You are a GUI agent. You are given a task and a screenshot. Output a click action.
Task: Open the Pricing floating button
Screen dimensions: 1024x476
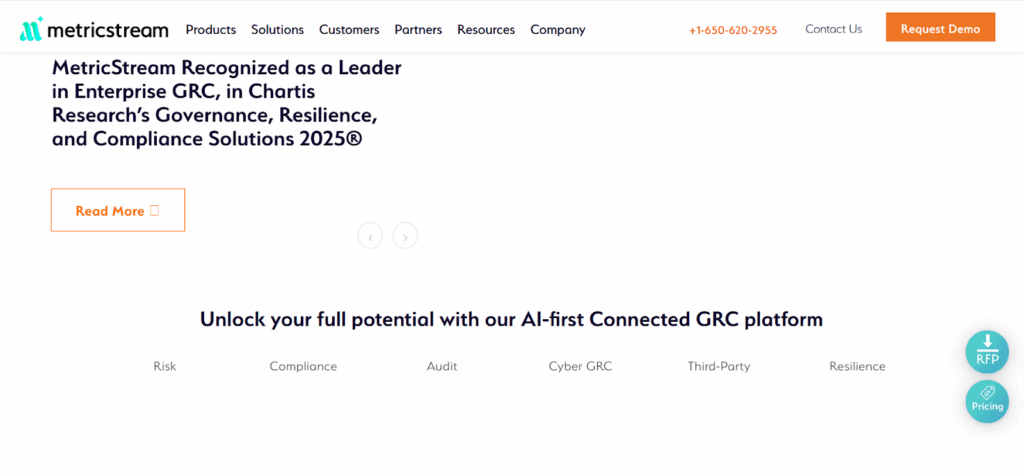987,401
